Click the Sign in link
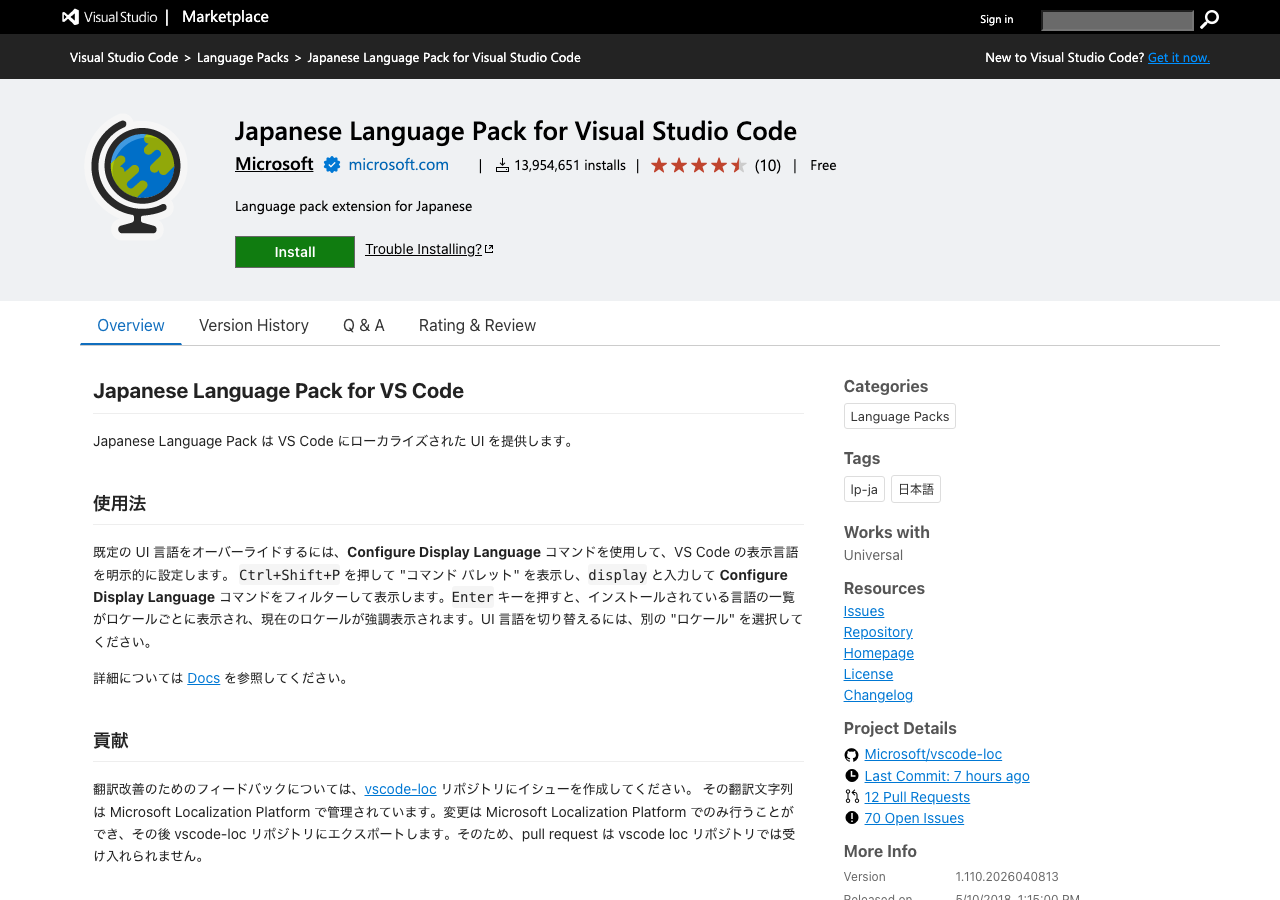1280x900 pixels. (996, 19)
